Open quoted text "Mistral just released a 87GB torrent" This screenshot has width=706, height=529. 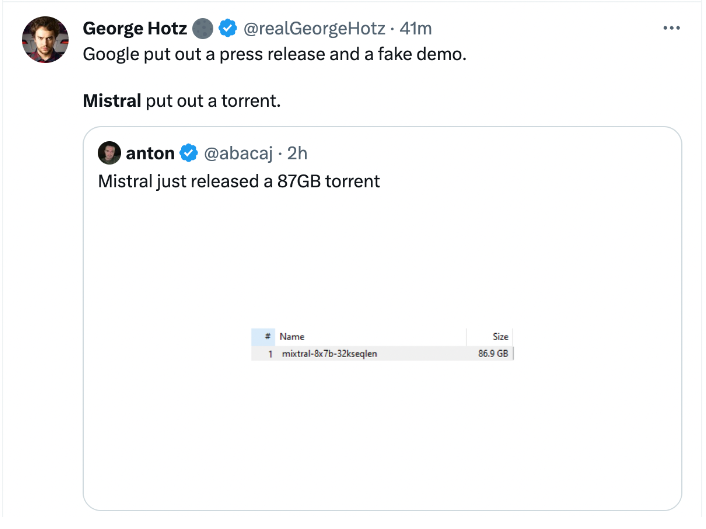[238, 181]
